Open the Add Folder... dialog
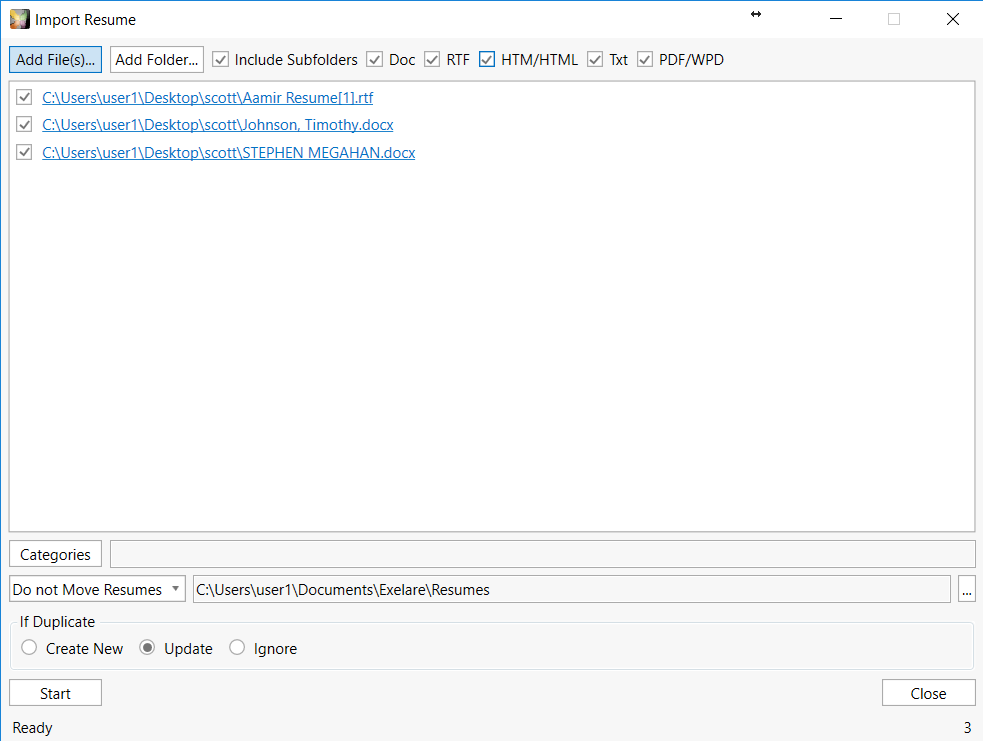The width and height of the screenshot is (983, 741). pos(157,60)
